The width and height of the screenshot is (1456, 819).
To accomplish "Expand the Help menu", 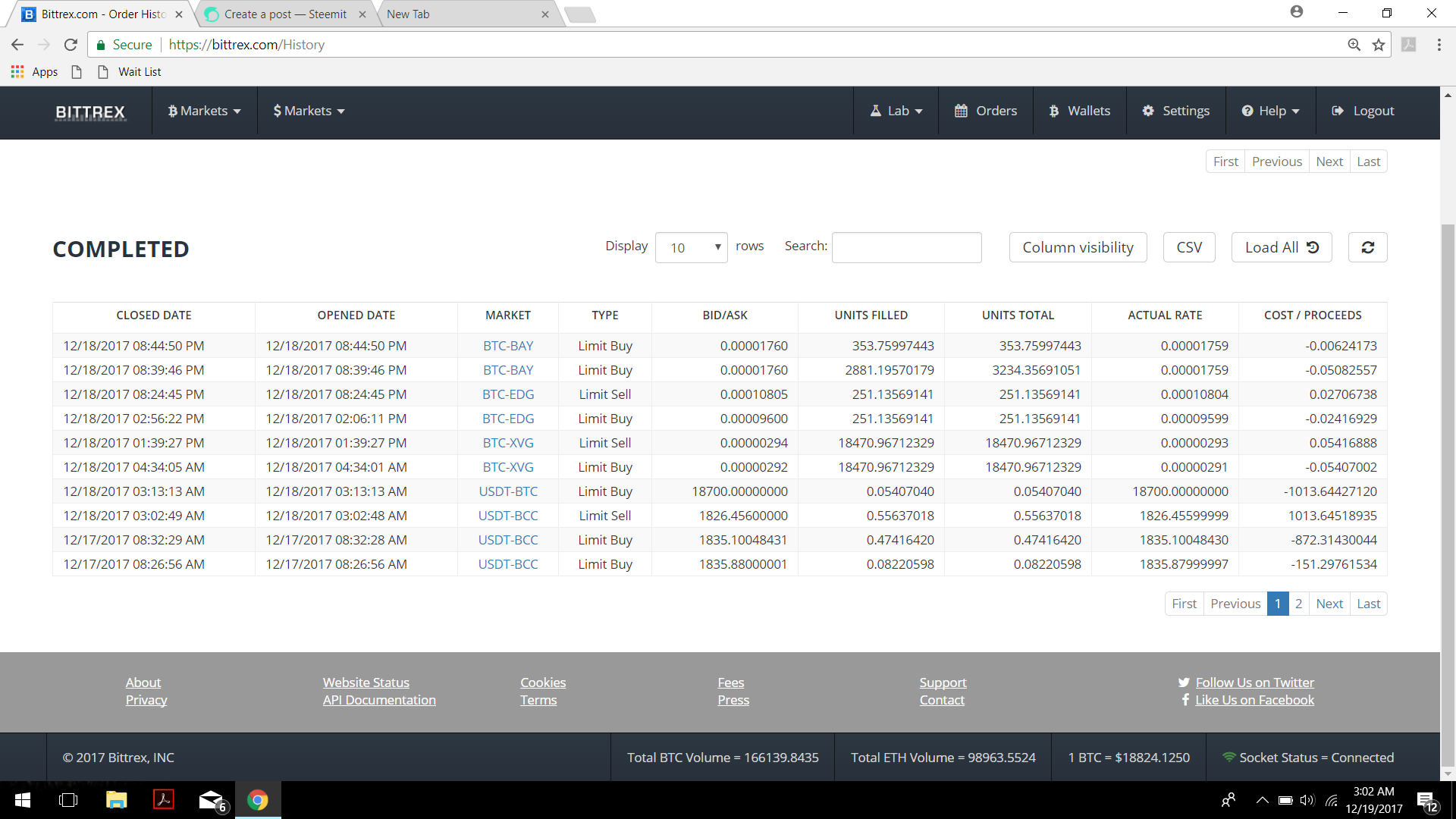I will (1270, 111).
